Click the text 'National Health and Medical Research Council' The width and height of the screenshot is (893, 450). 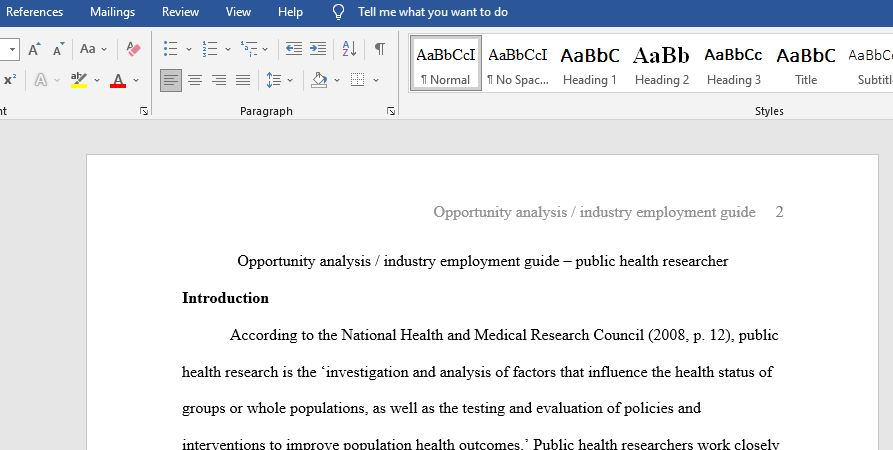coord(492,335)
